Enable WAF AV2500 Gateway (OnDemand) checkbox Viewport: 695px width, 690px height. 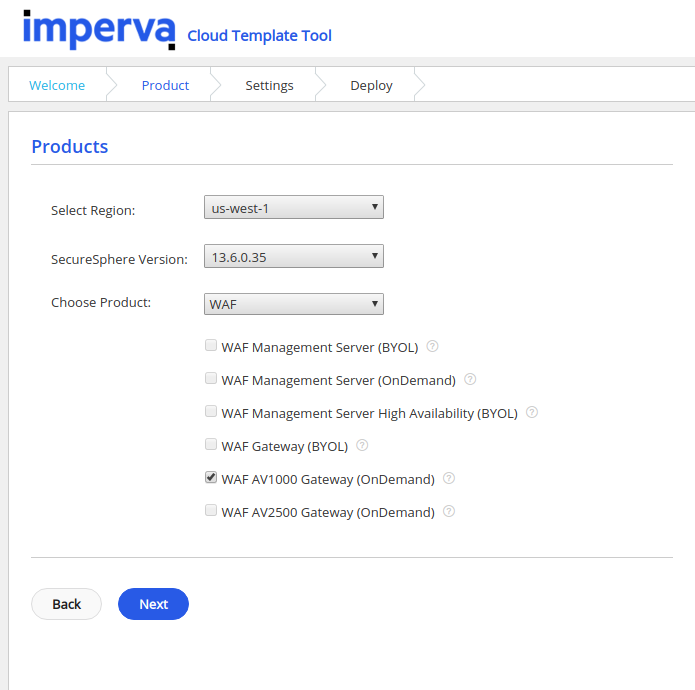point(211,511)
